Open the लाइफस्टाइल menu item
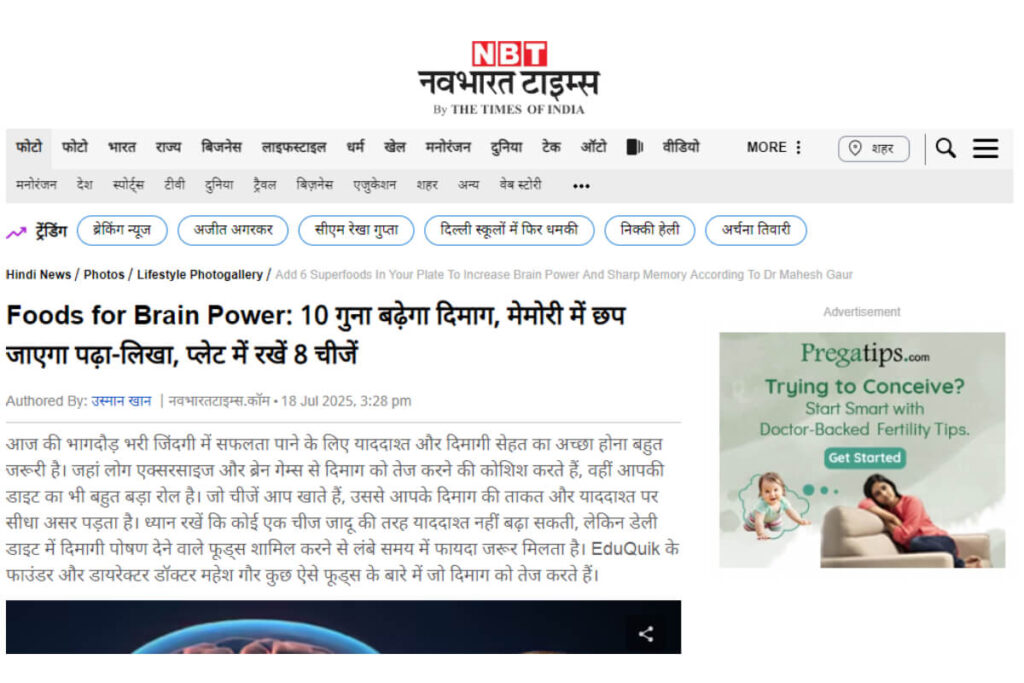 [x=294, y=147]
